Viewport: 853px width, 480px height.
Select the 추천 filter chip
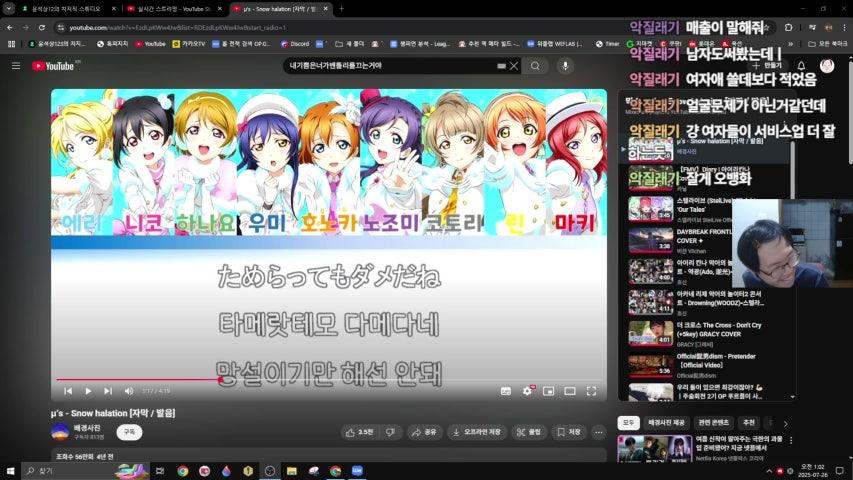click(x=749, y=423)
